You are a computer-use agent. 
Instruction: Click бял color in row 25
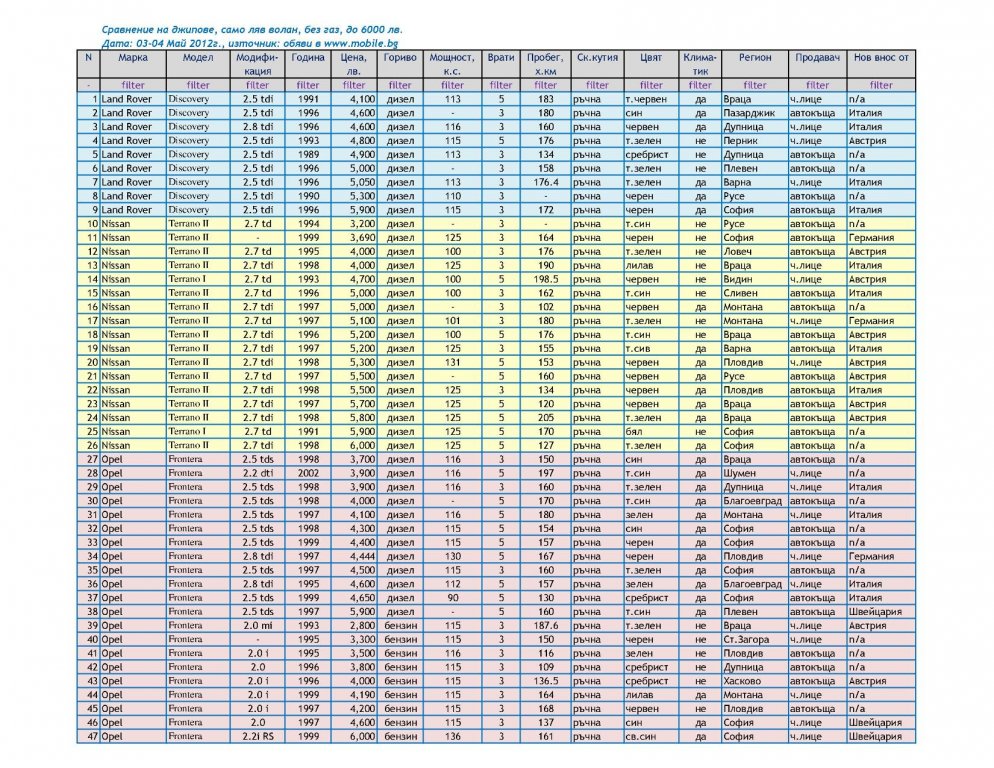[633, 432]
